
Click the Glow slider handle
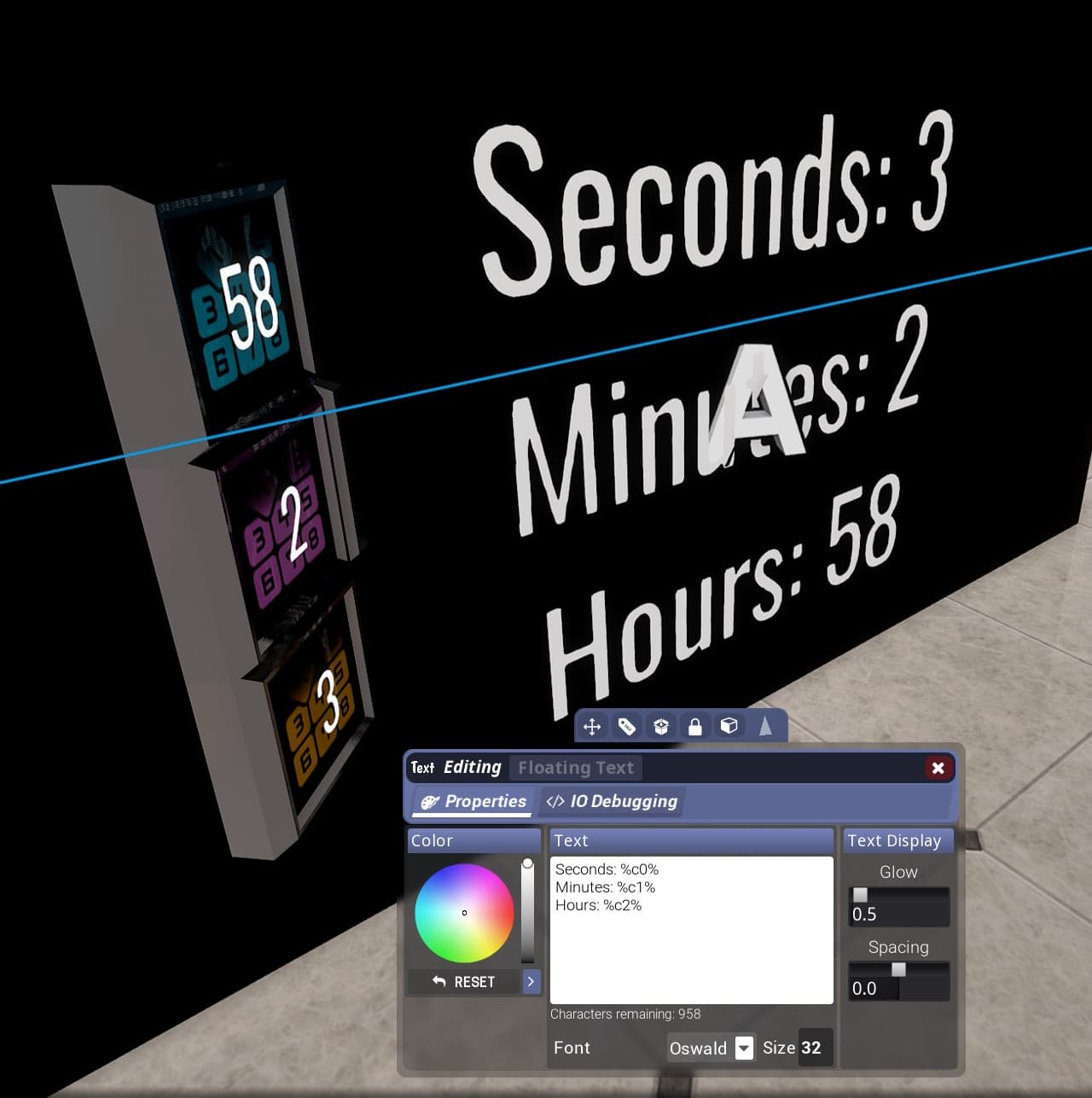click(x=860, y=895)
